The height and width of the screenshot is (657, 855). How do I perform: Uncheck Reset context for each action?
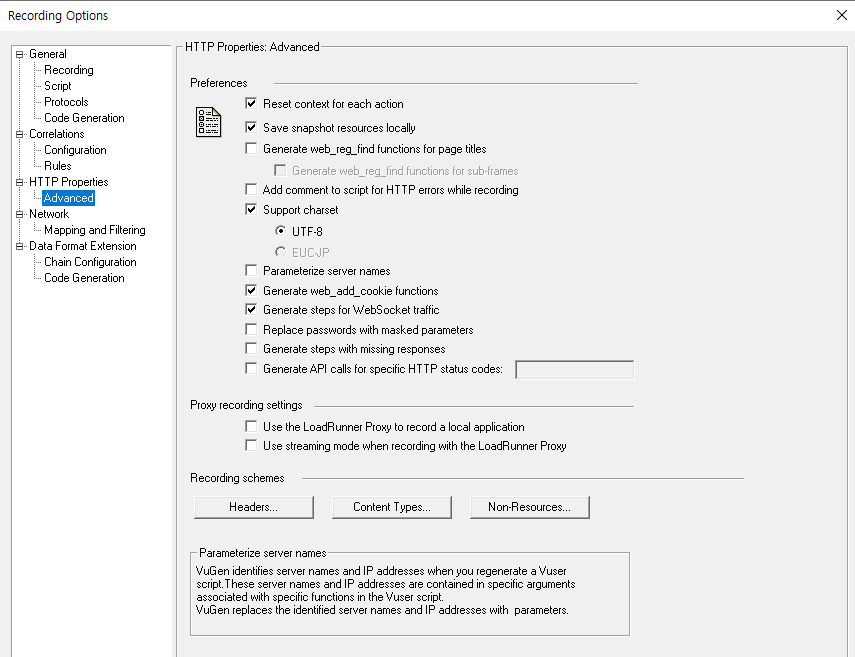(251, 104)
